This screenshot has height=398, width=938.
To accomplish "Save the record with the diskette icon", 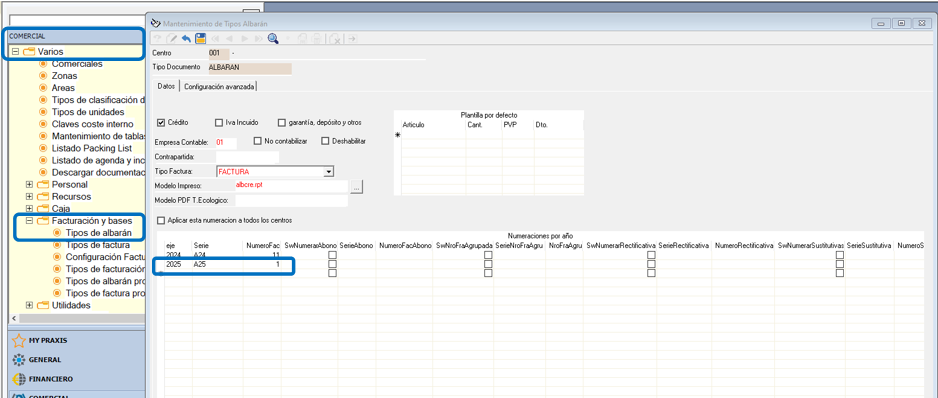I will (200, 39).
